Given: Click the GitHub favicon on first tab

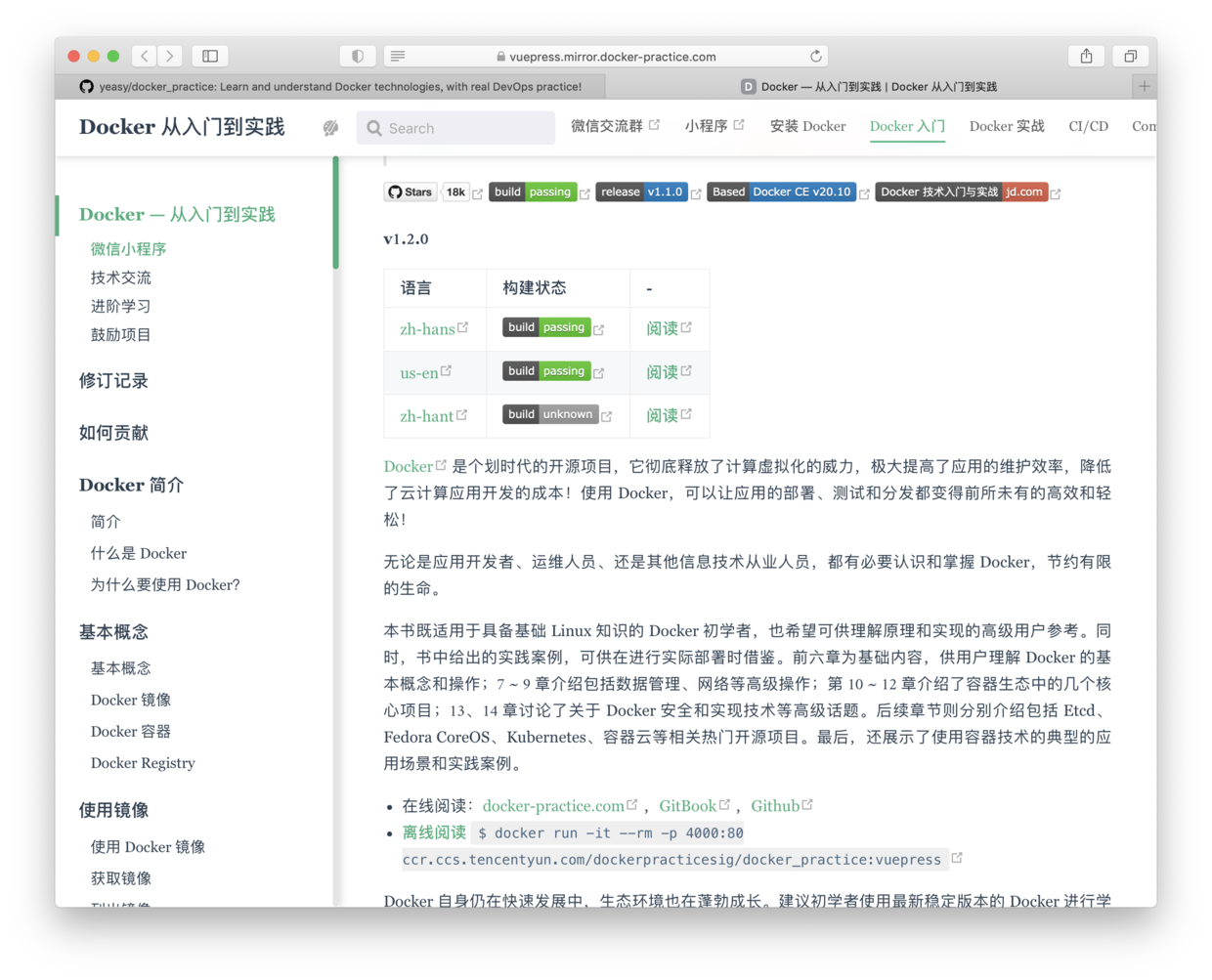Looking at the screenshot, I should tap(86, 86).
